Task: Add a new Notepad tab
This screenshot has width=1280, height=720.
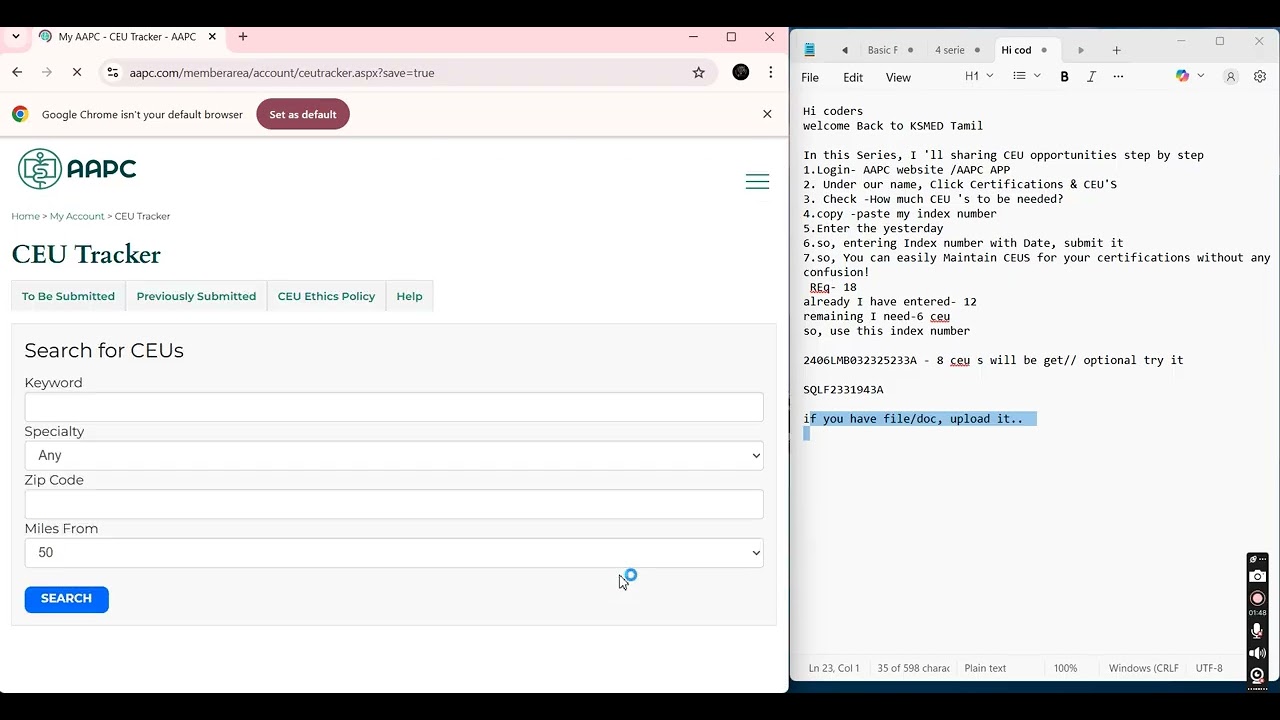Action: [1117, 50]
